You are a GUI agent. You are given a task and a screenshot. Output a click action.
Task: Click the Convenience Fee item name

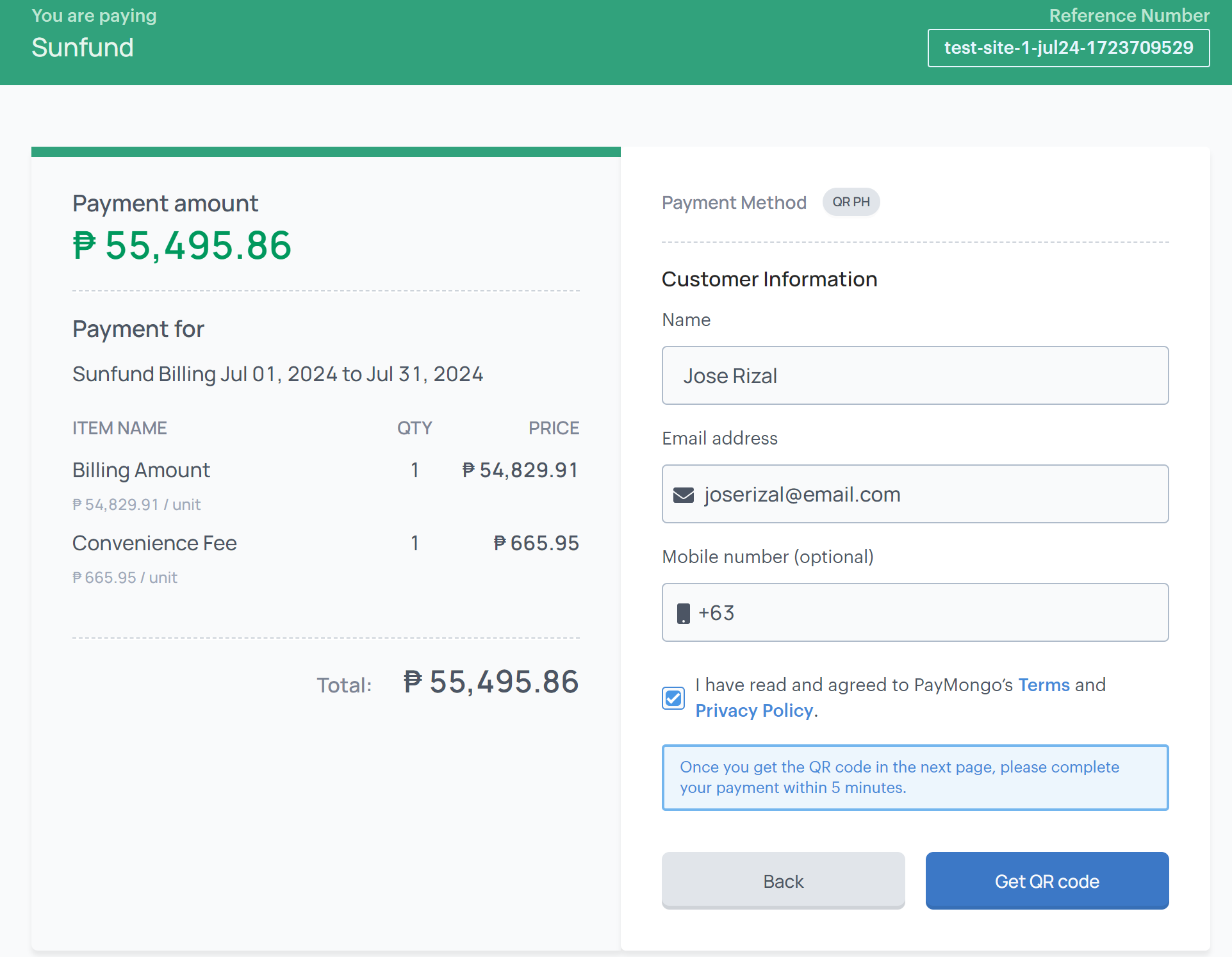(x=154, y=543)
